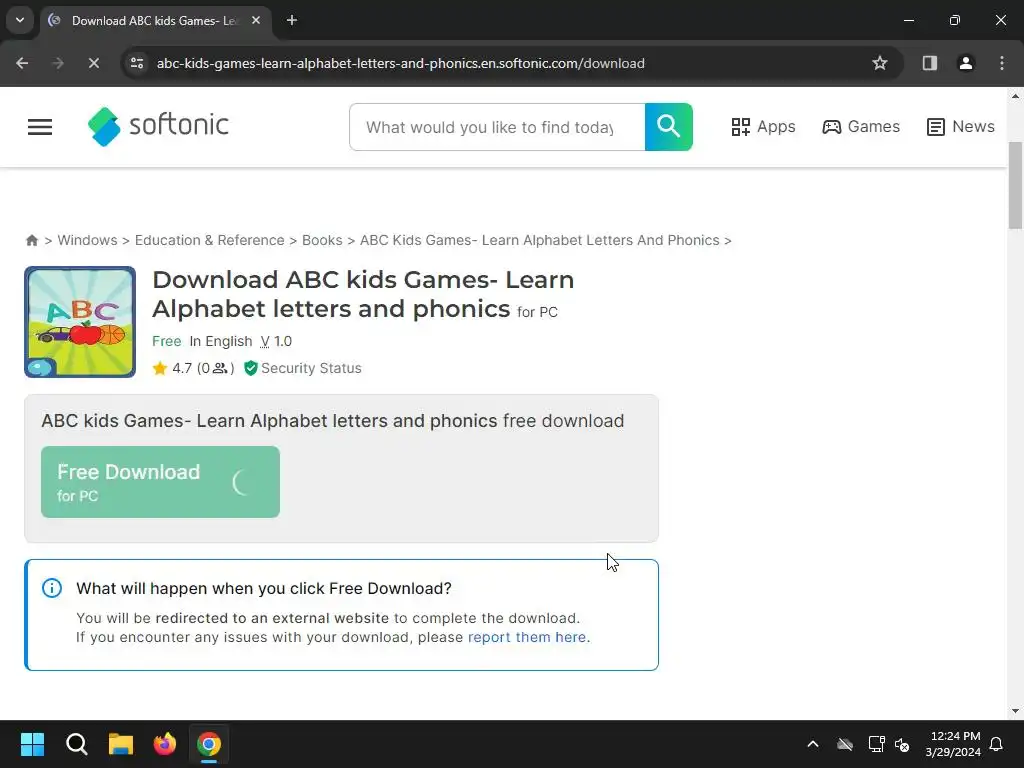Click the network display tray icon
Viewport: 1024px width, 768px height.
876,744
